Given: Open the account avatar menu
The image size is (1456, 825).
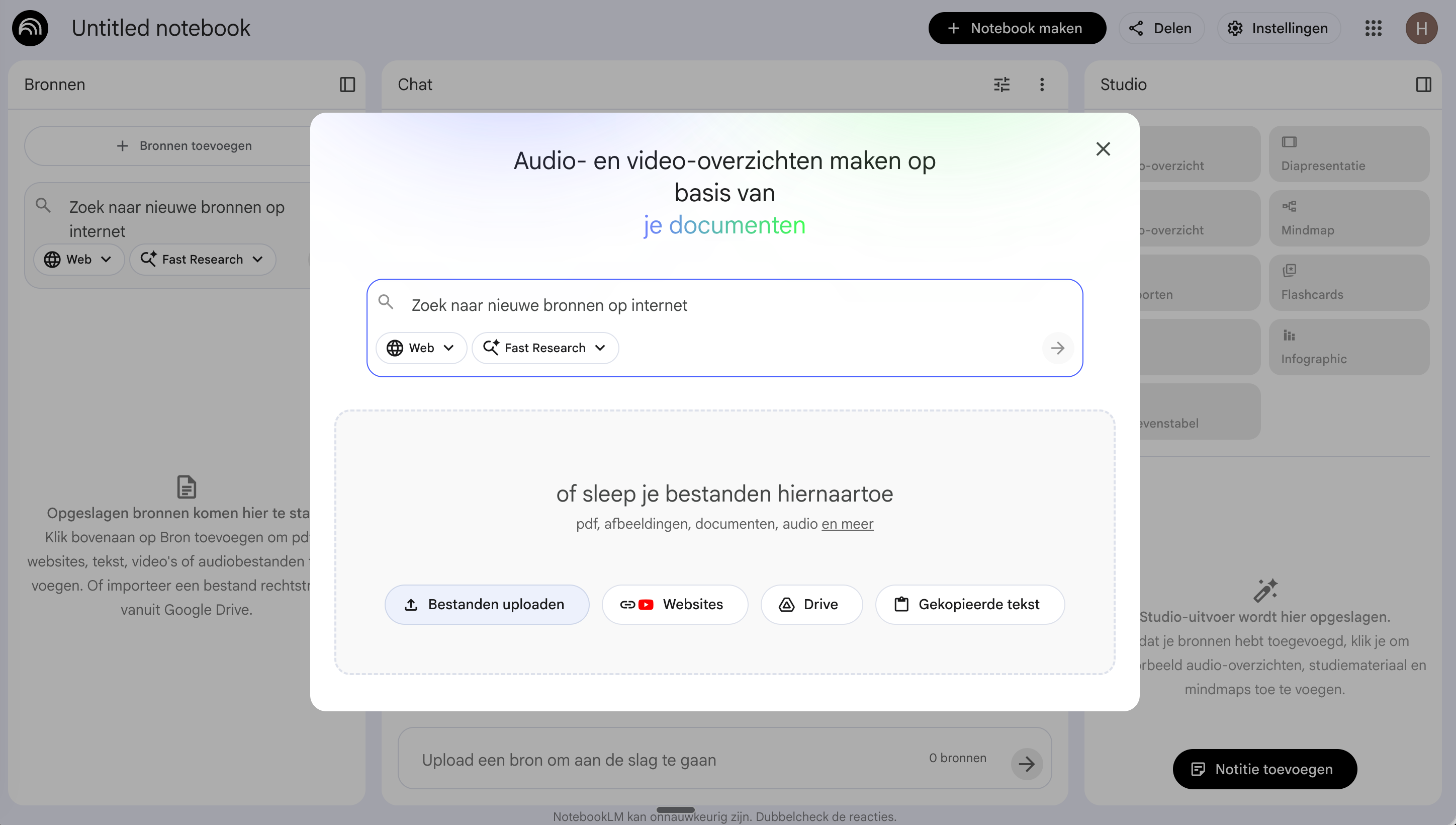Looking at the screenshot, I should click(1421, 28).
